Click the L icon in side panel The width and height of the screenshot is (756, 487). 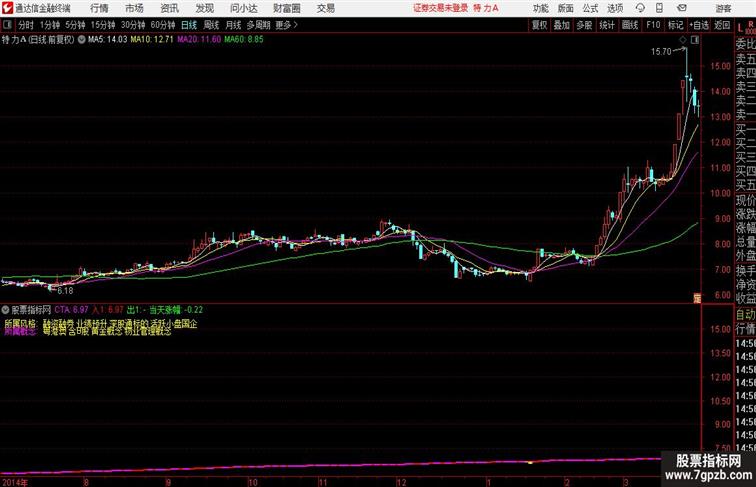[741, 28]
